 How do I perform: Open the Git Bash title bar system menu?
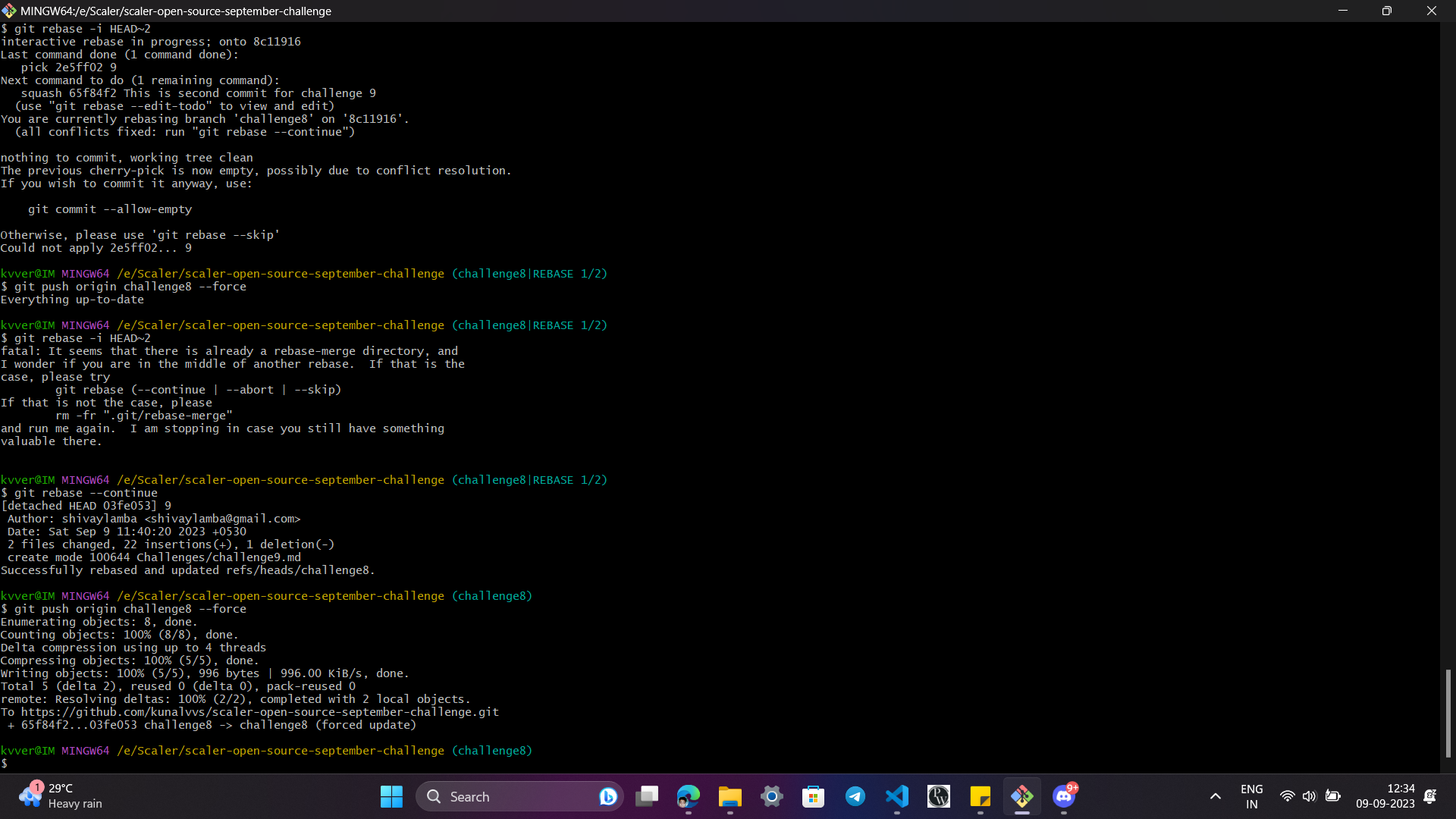[x=9, y=11]
